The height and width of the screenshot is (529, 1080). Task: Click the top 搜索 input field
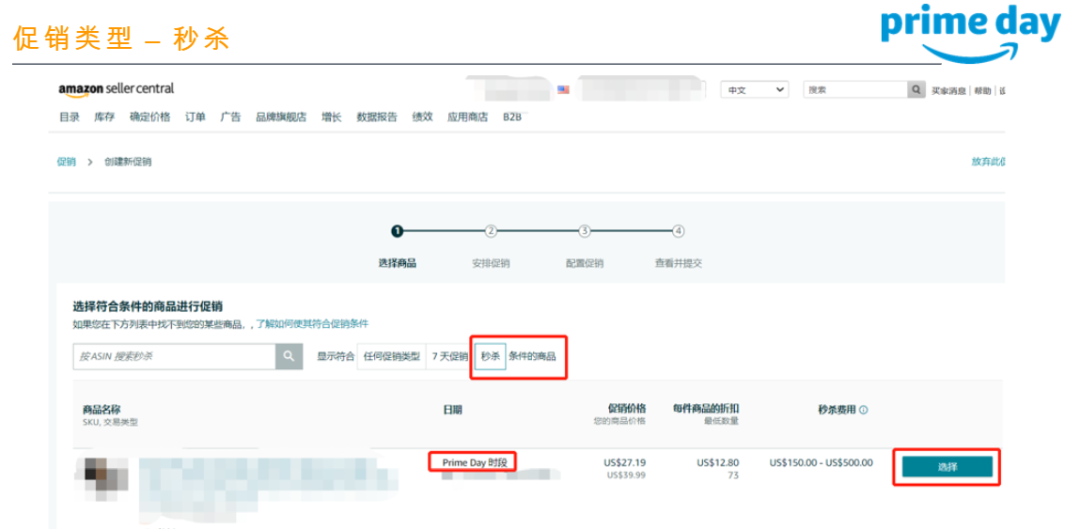855,90
